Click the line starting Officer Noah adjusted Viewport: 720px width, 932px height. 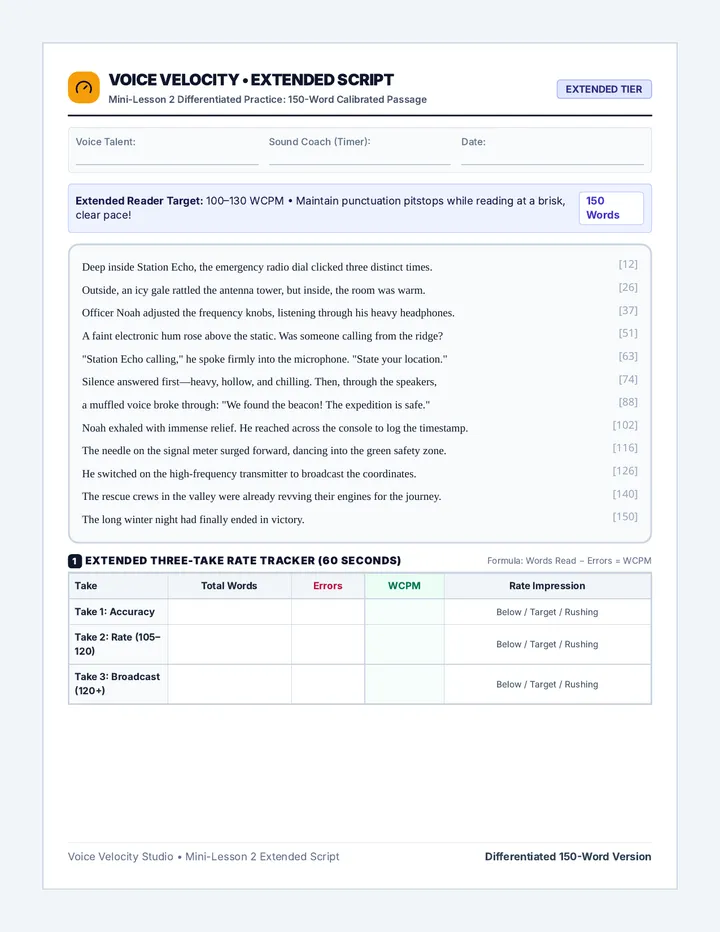pyautogui.click(x=268, y=313)
